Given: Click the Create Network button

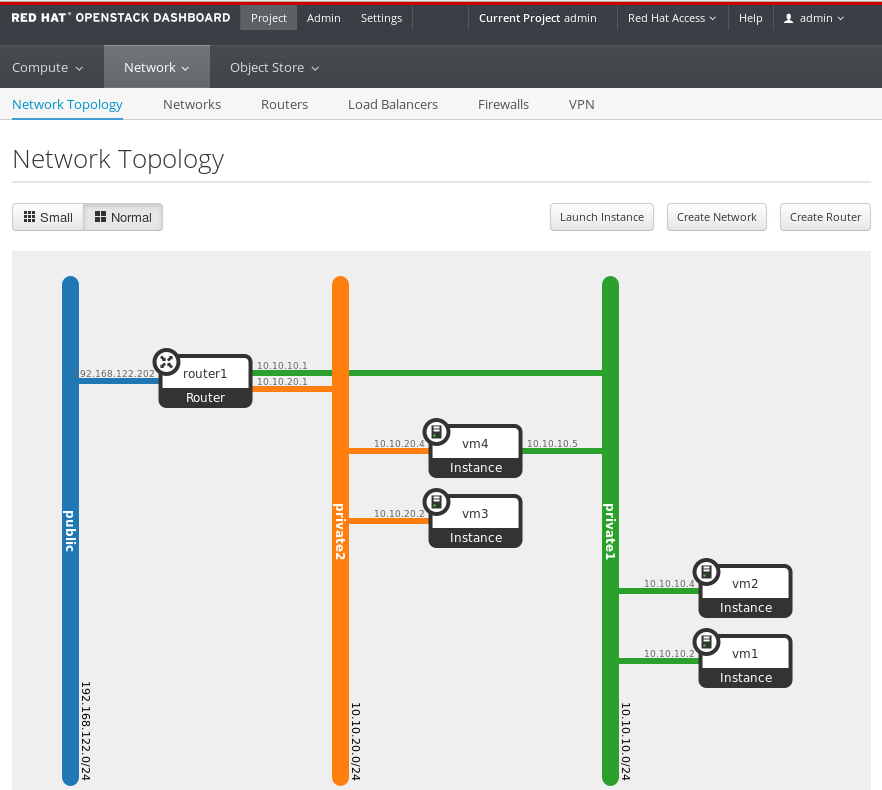Looking at the screenshot, I should click(x=717, y=217).
